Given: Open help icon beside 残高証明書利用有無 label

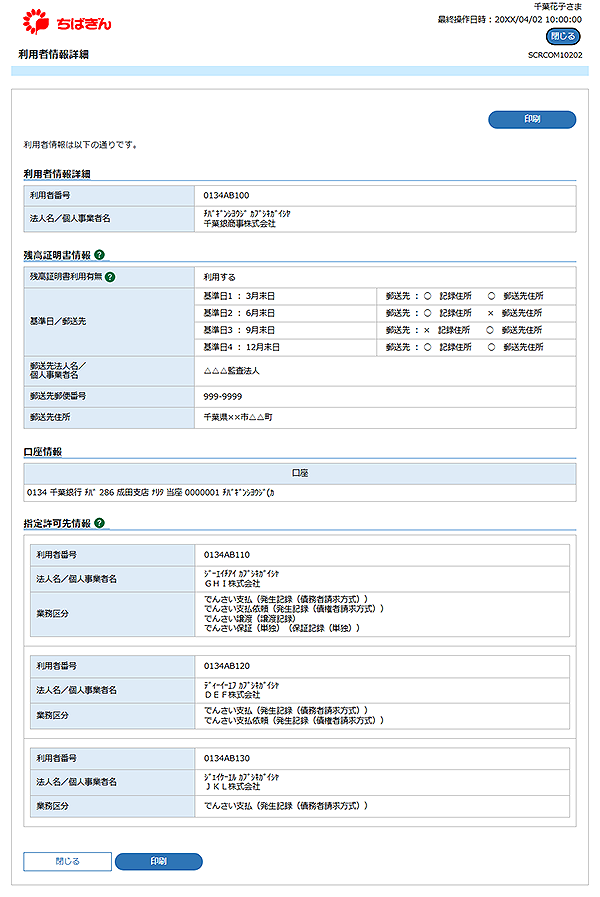Looking at the screenshot, I should tap(110, 277).
